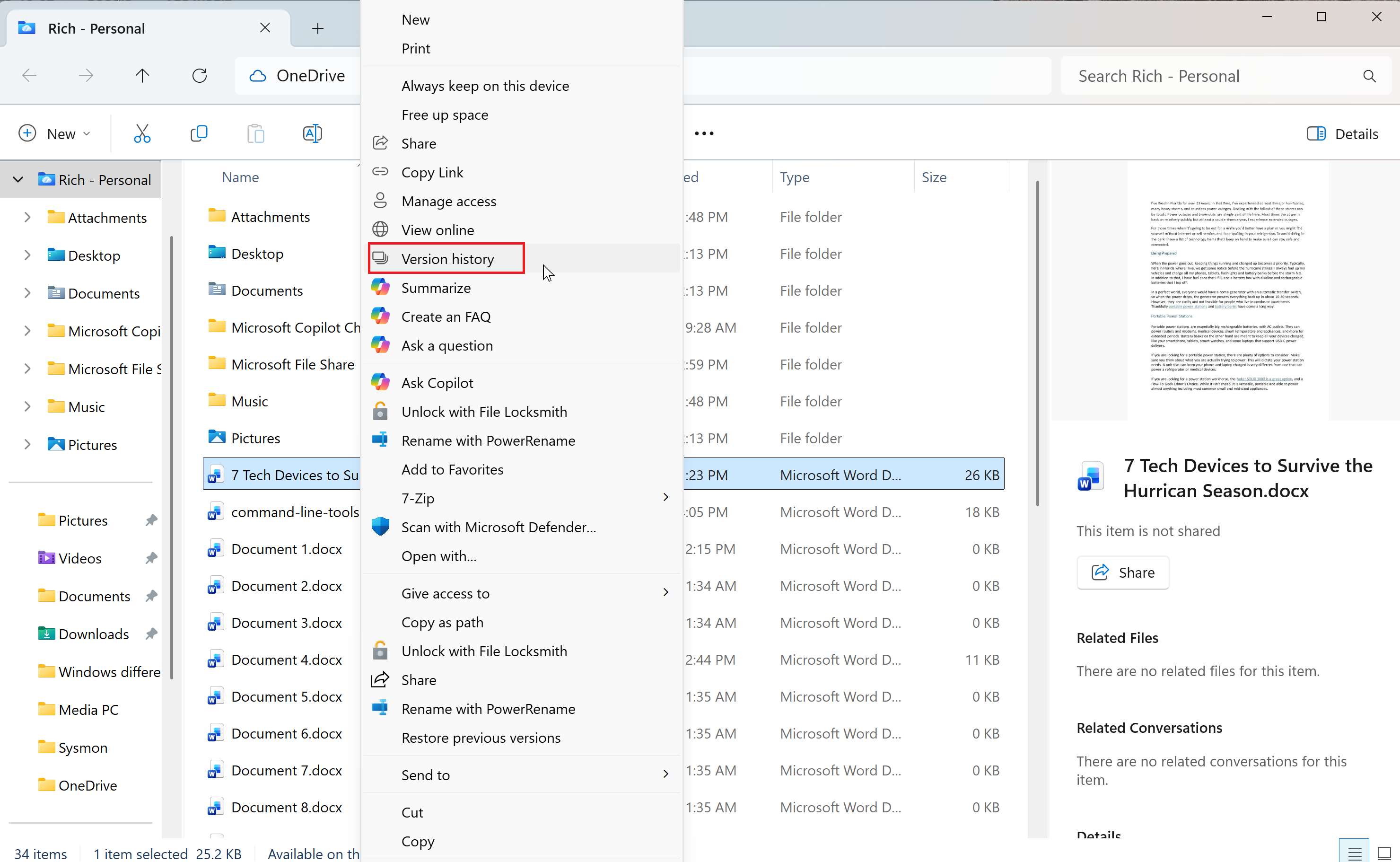Refresh the current folder view
Image resolution: width=1400 pixels, height=862 pixels.
point(200,75)
